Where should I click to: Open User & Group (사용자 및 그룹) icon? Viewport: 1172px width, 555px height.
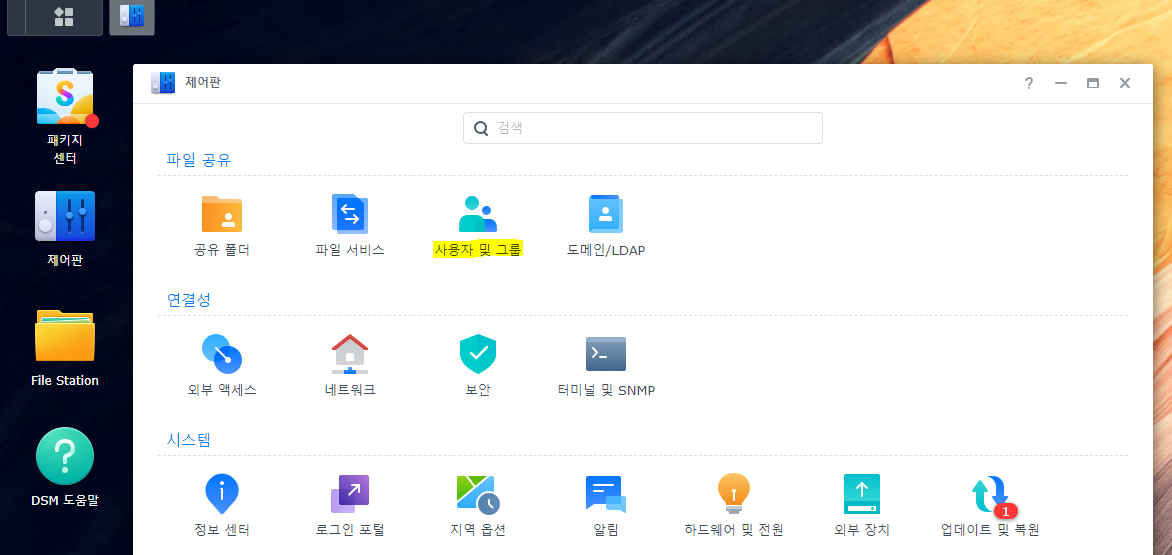(x=478, y=214)
